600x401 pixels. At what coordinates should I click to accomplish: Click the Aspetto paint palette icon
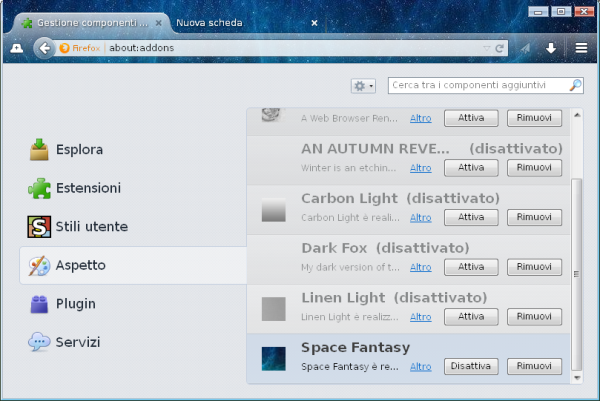(39, 266)
